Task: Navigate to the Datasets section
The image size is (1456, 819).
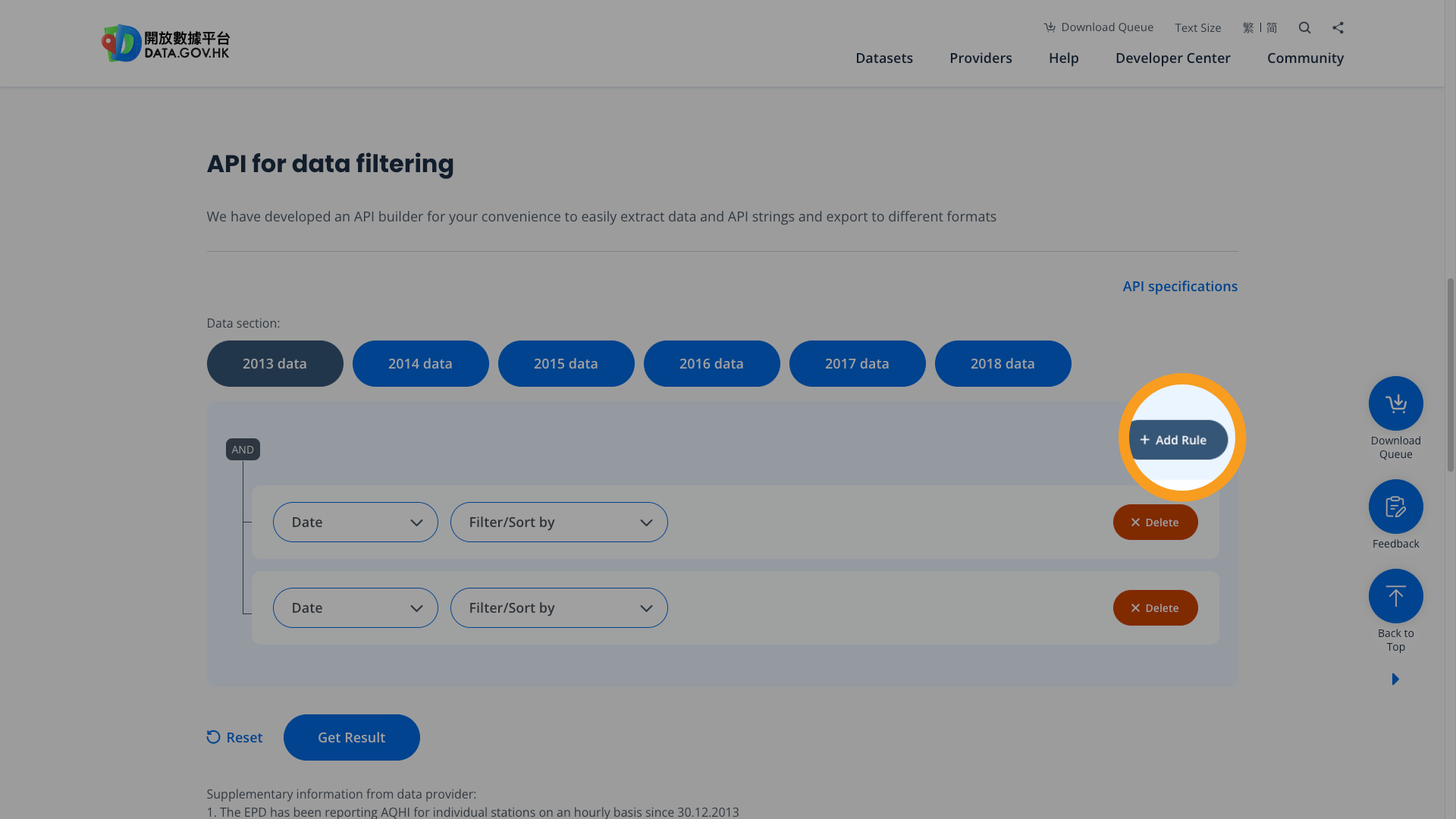Action: tap(883, 58)
